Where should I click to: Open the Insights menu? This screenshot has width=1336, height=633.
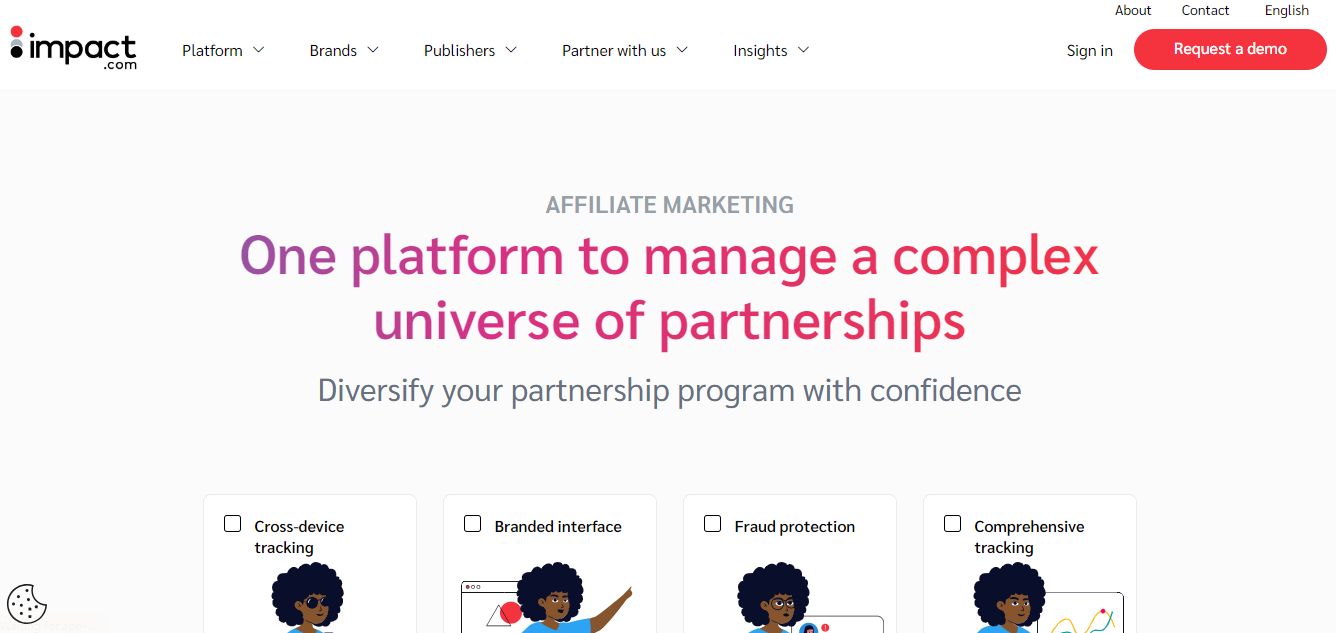(771, 50)
